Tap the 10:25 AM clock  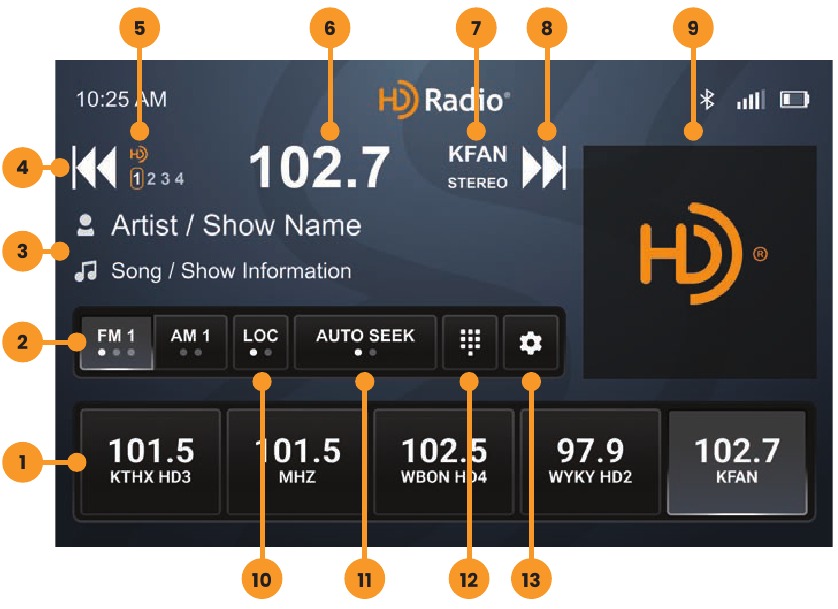pyautogui.click(x=121, y=99)
